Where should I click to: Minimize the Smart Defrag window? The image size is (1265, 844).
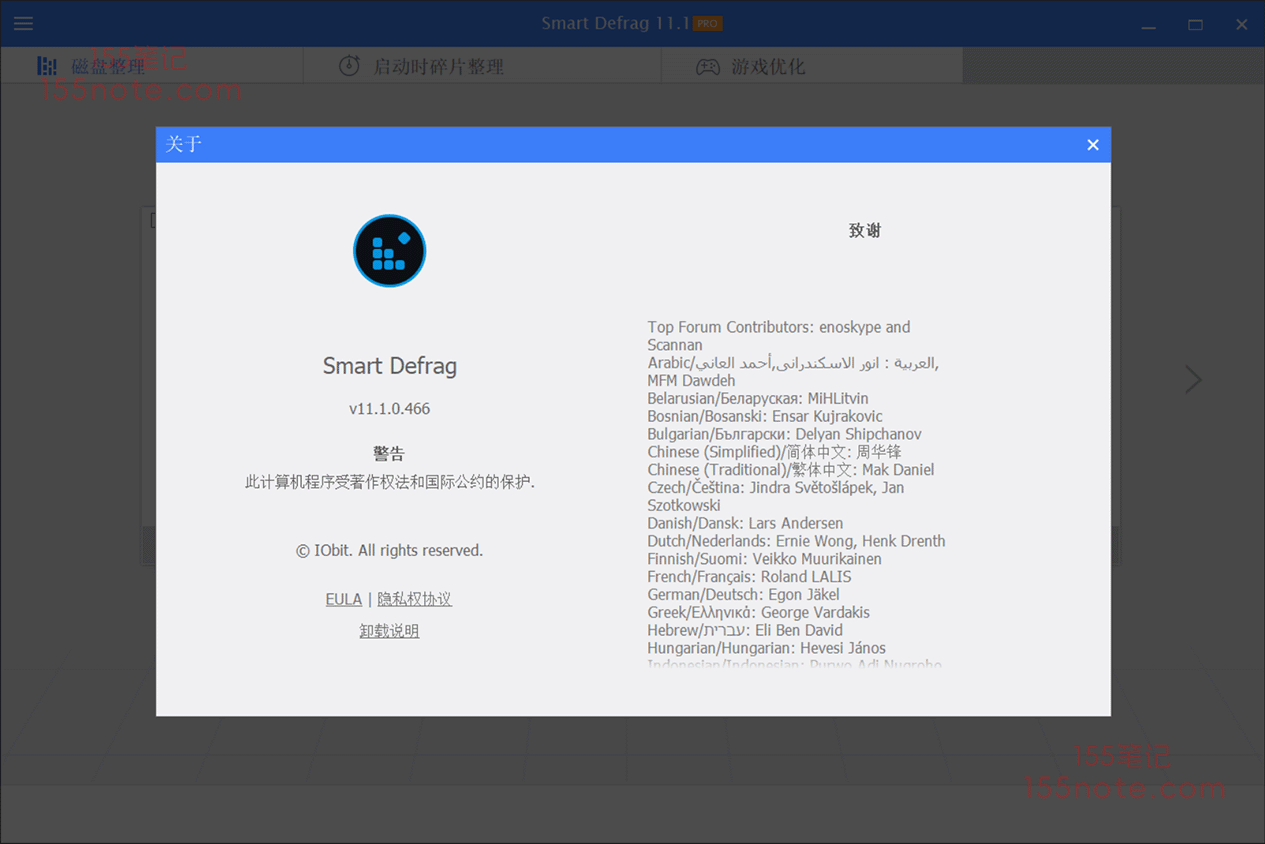1149,24
